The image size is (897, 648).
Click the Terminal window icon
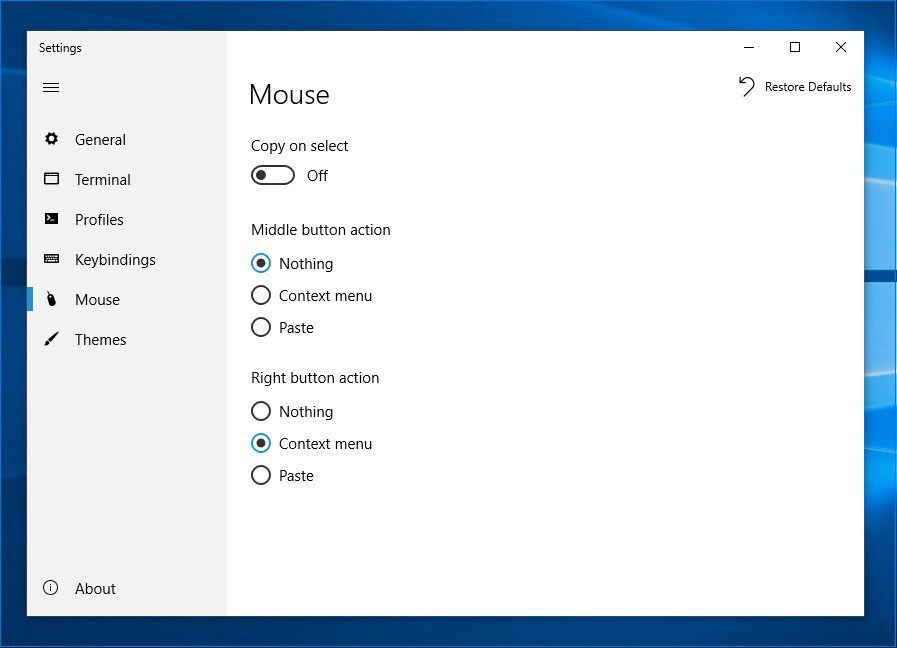click(x=52, y=180)
